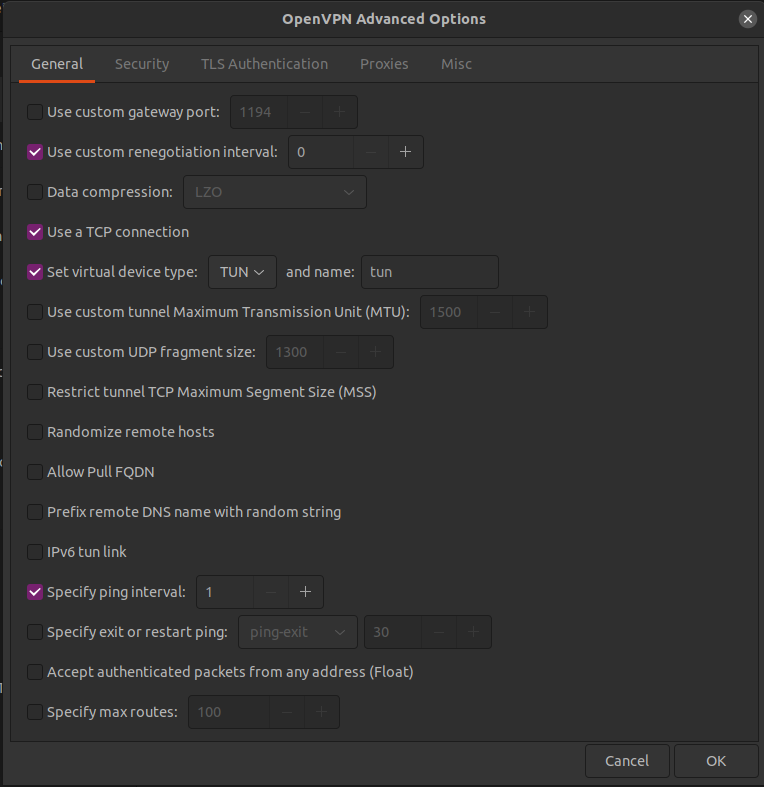
Task: Check Randomize remote hosts
Action: pyautogui.click(x=35, y=432)
